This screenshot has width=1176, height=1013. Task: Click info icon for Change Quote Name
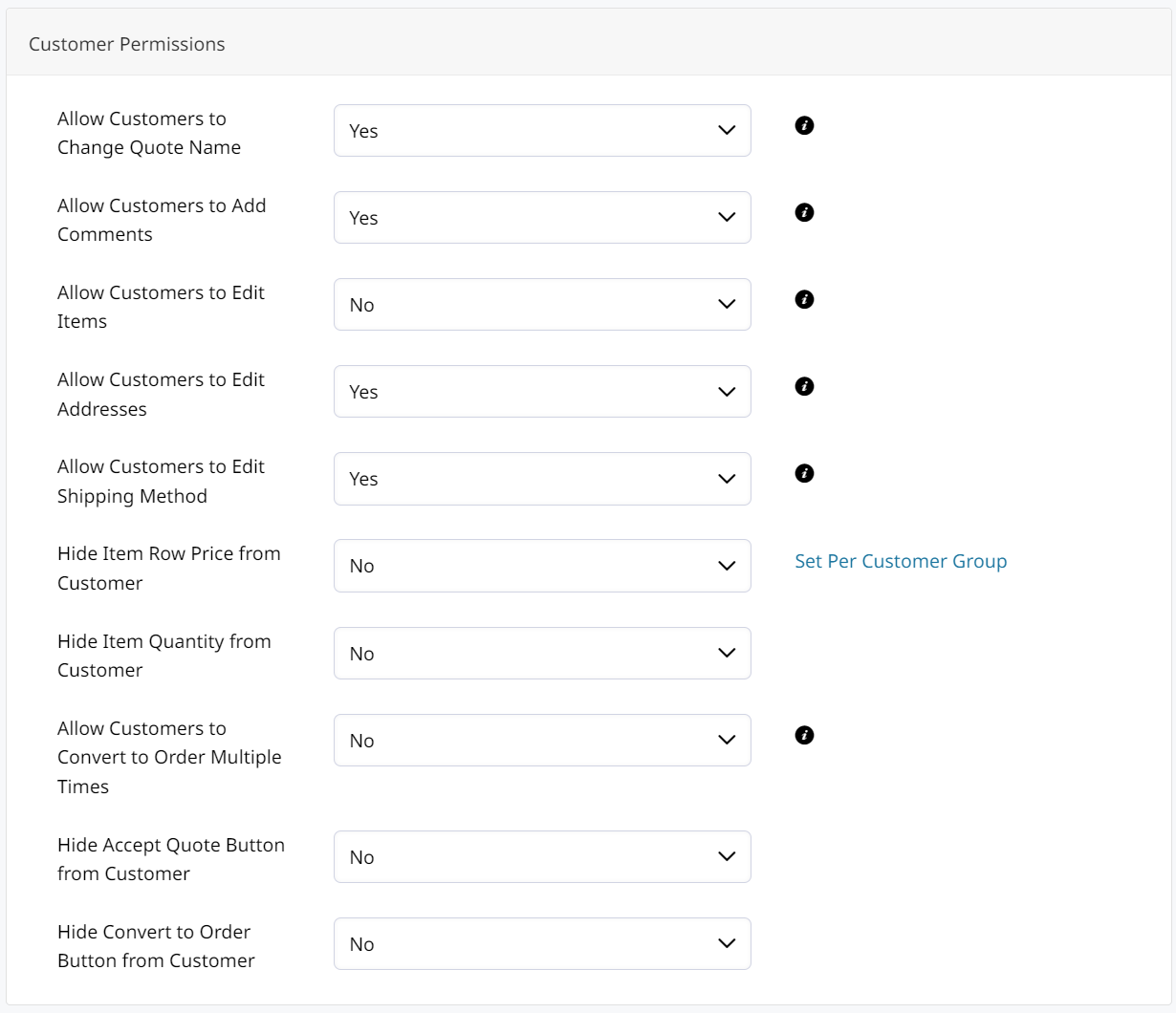[804, 125]
